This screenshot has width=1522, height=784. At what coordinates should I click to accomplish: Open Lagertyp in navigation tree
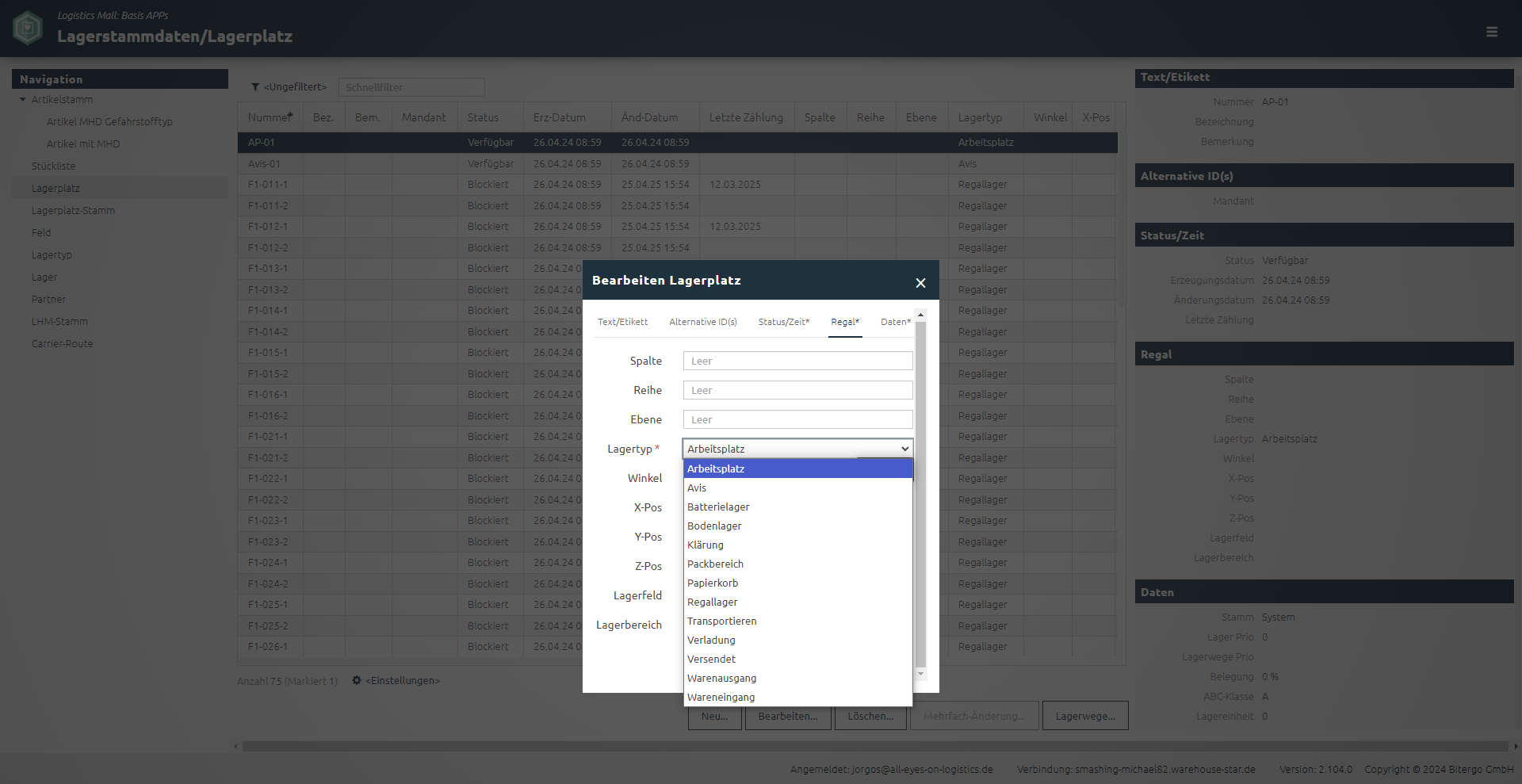[x=52, y=254]
